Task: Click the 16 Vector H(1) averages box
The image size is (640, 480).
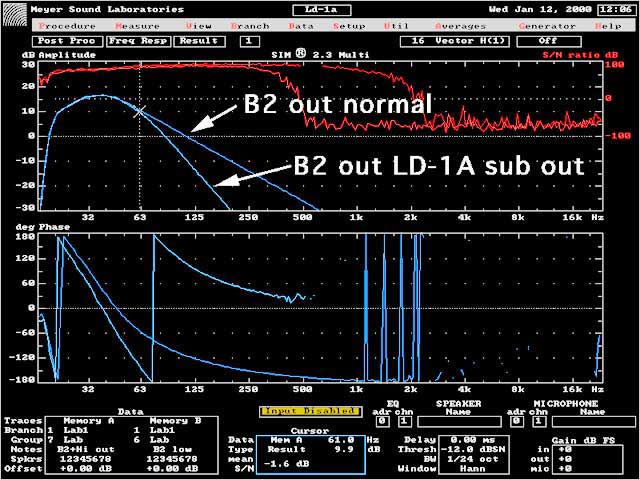Action: tap(455, 41)
